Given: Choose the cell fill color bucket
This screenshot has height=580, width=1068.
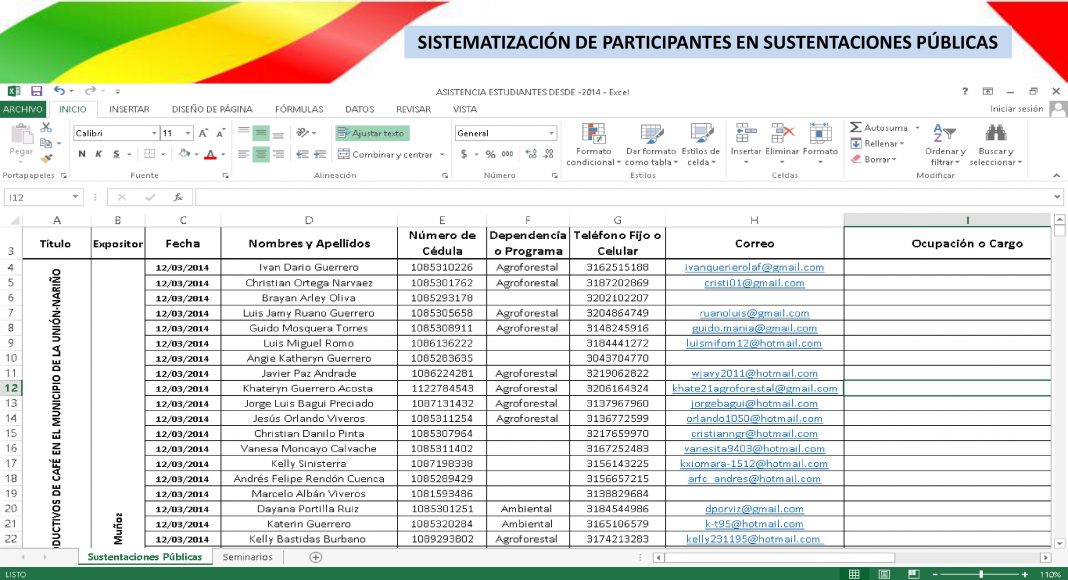Looking at the screenshot, I should point(184,155).
